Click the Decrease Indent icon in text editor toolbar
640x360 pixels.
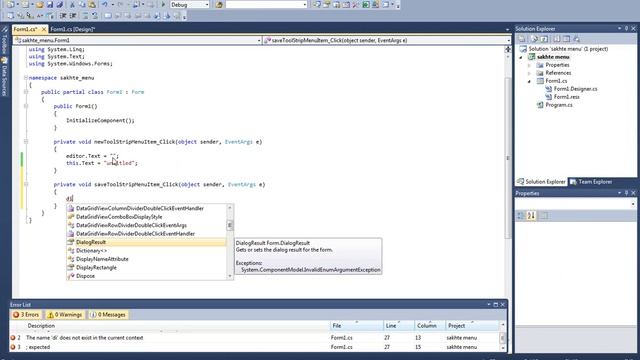click(63, 16)
